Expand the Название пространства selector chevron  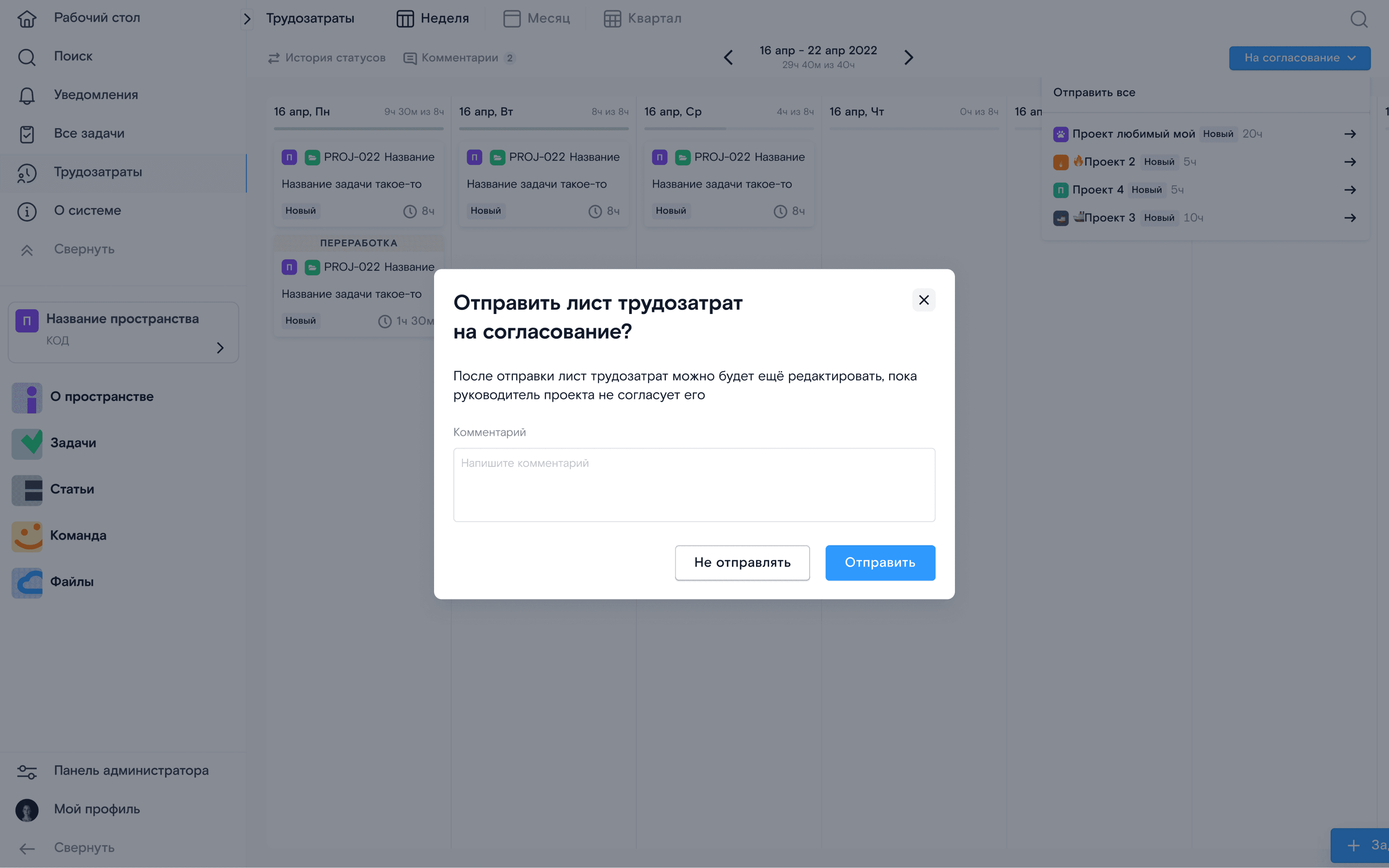(220, 348)
